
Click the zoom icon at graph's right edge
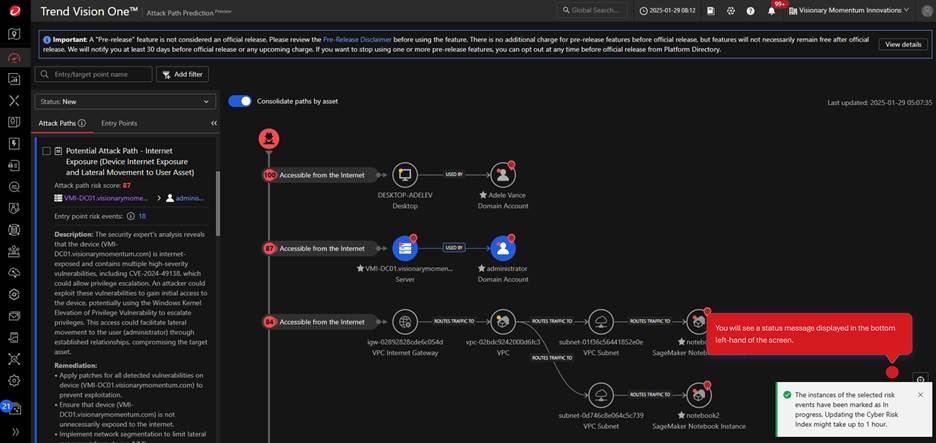920,380
